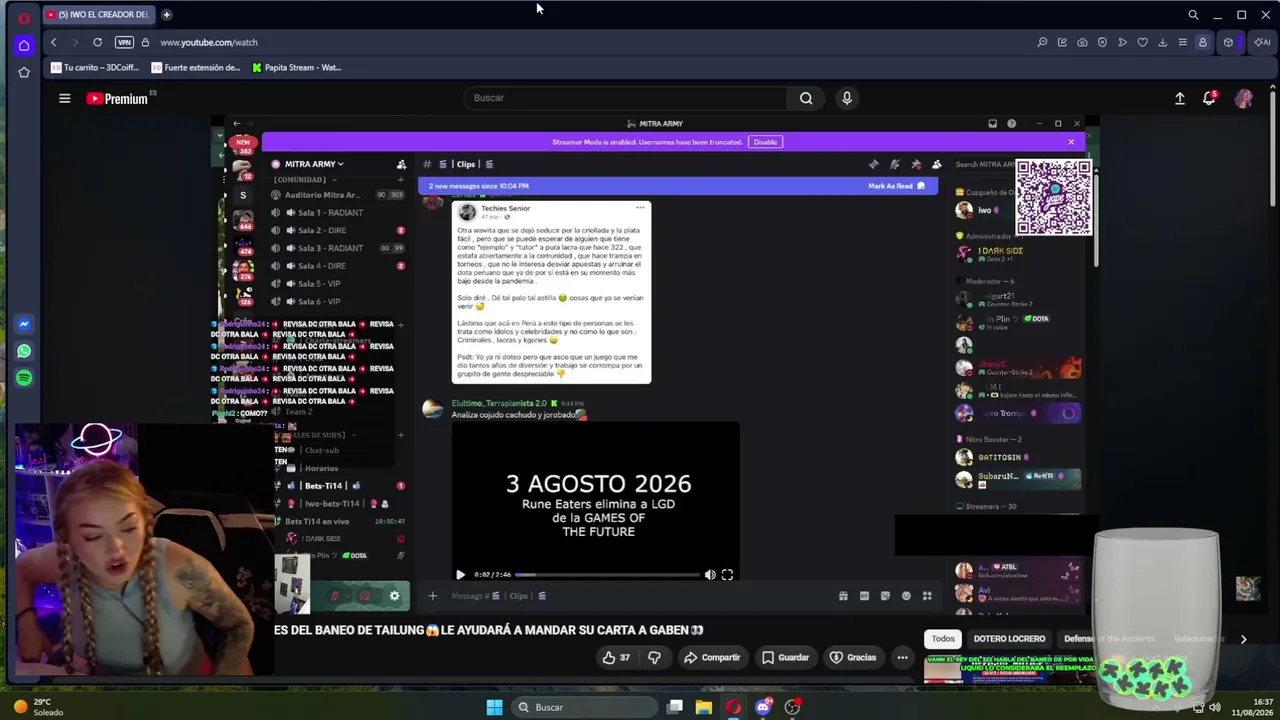
Task: Select the Todos filter chip
Action: coord(943,639)
